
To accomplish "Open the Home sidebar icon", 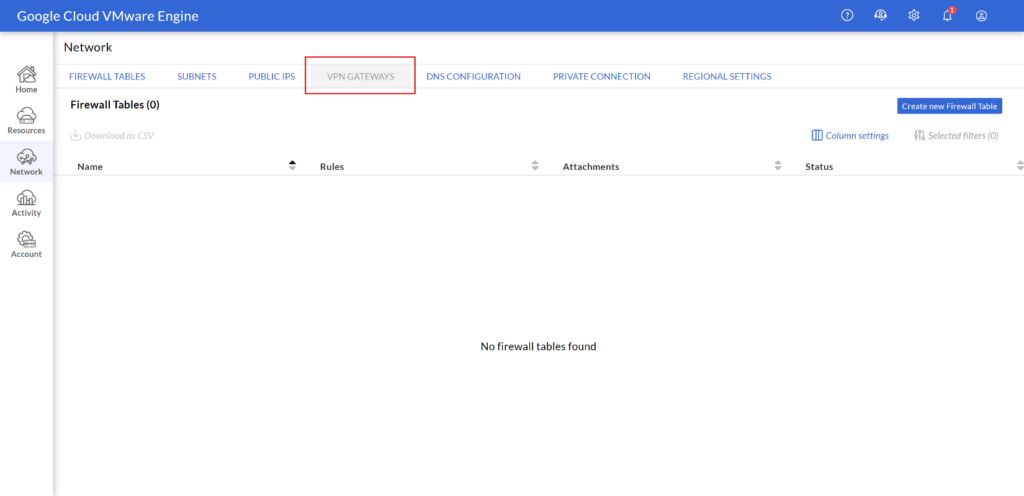I will pyautogui.click(x=26, y=79).
